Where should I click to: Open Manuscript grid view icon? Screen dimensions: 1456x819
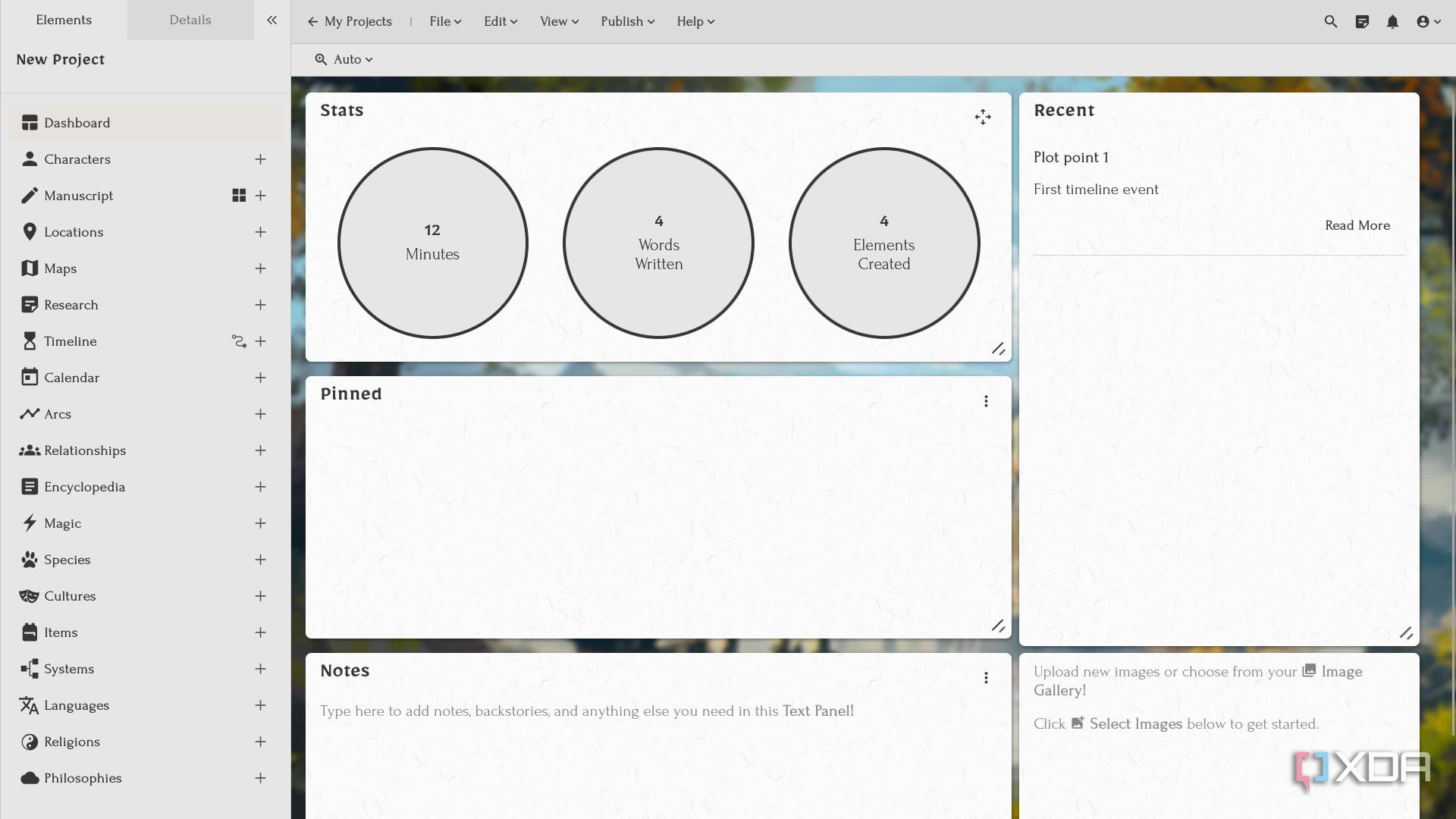pyautogui.click(x=239, y=196)
